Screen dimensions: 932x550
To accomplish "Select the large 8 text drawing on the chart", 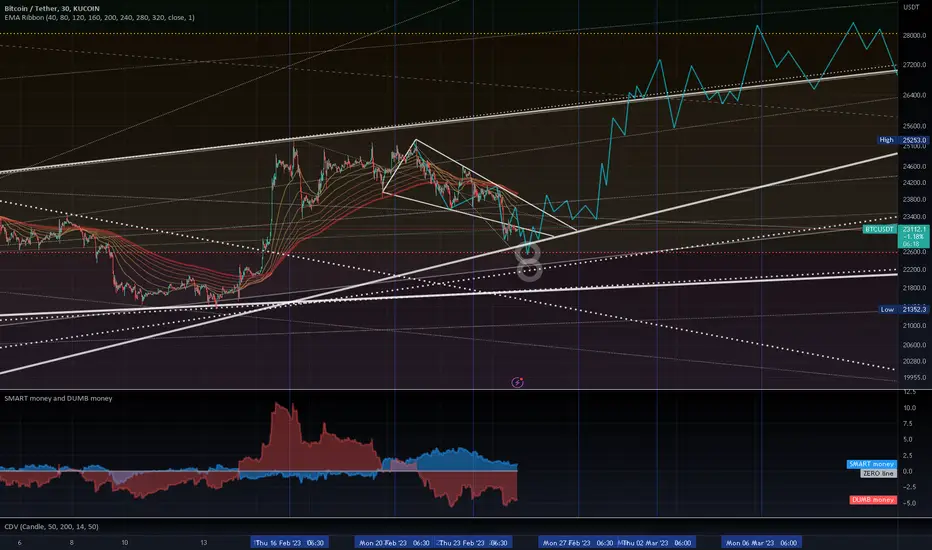I will tap(529, 262).
